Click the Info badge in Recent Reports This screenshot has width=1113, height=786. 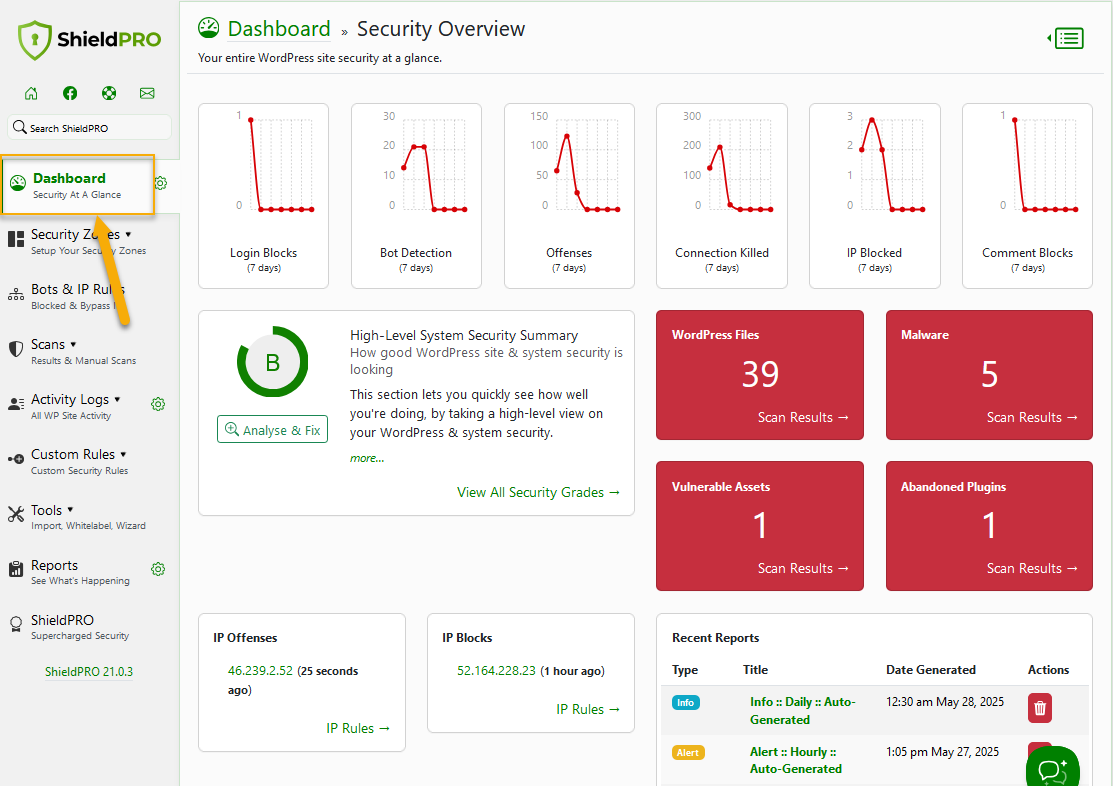[686, 702]
